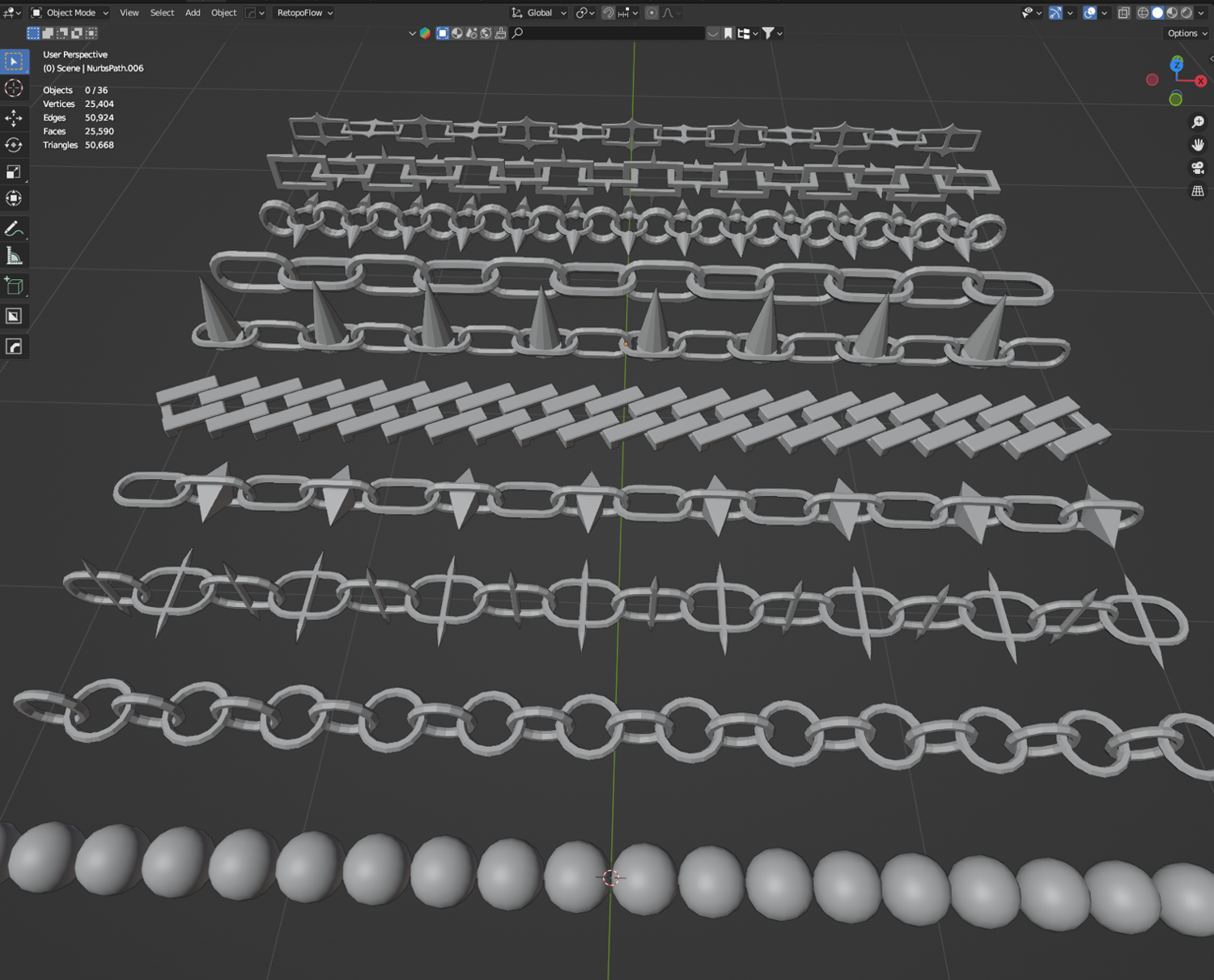This screenshot has width=1214, height=980.
Task: Click the 'User Perspective' text
Action: click(x=75, y=55)
